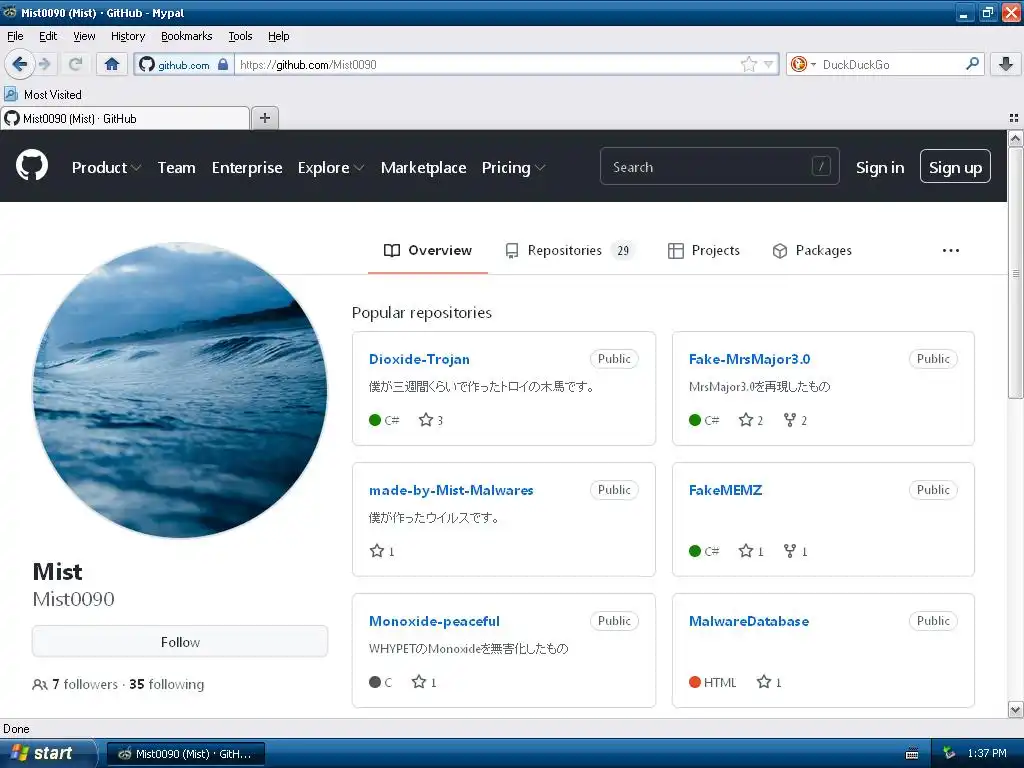Select the Overview tab
1024x768 pixels.
[428, 250]
